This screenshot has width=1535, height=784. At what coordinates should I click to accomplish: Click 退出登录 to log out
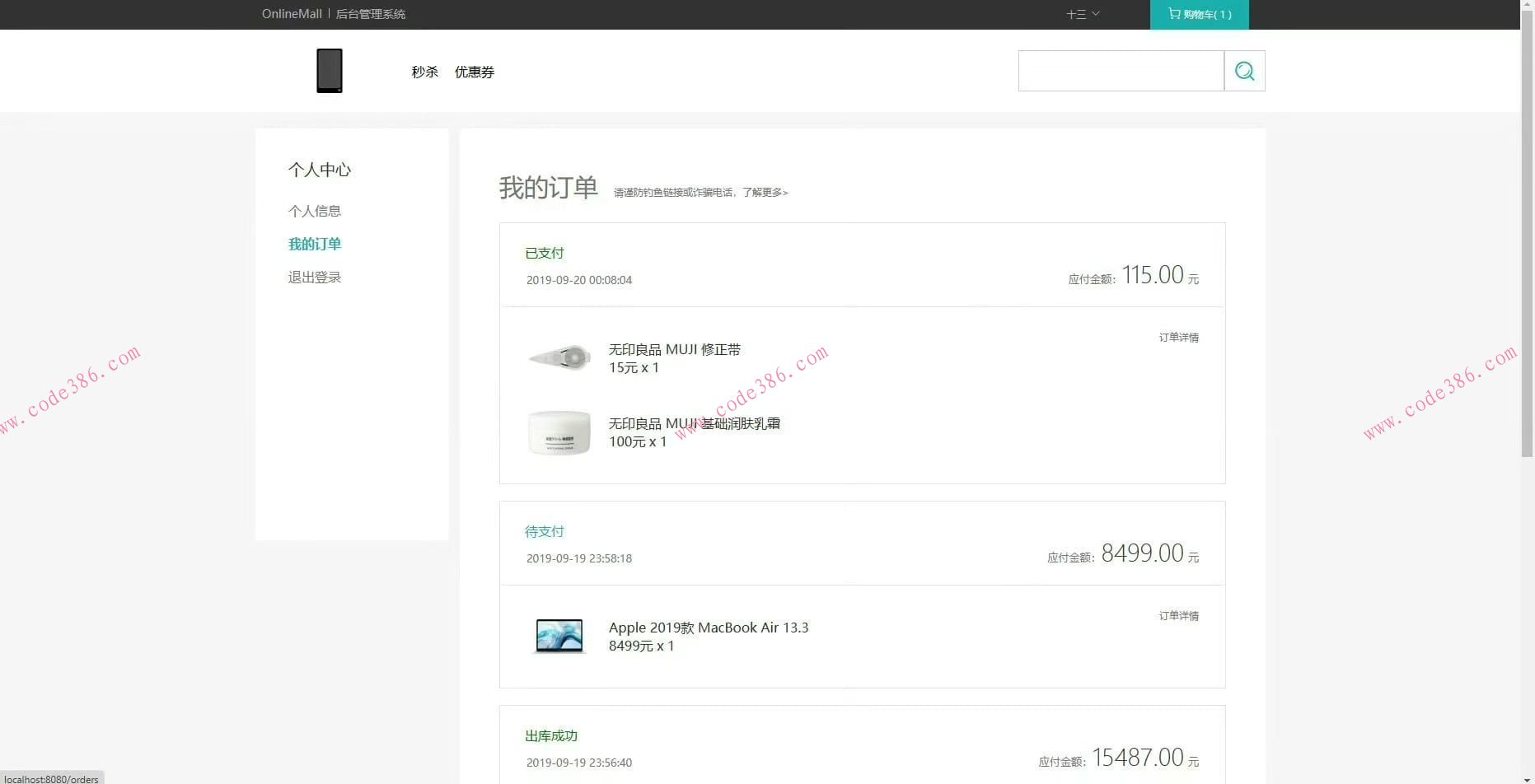314,277
